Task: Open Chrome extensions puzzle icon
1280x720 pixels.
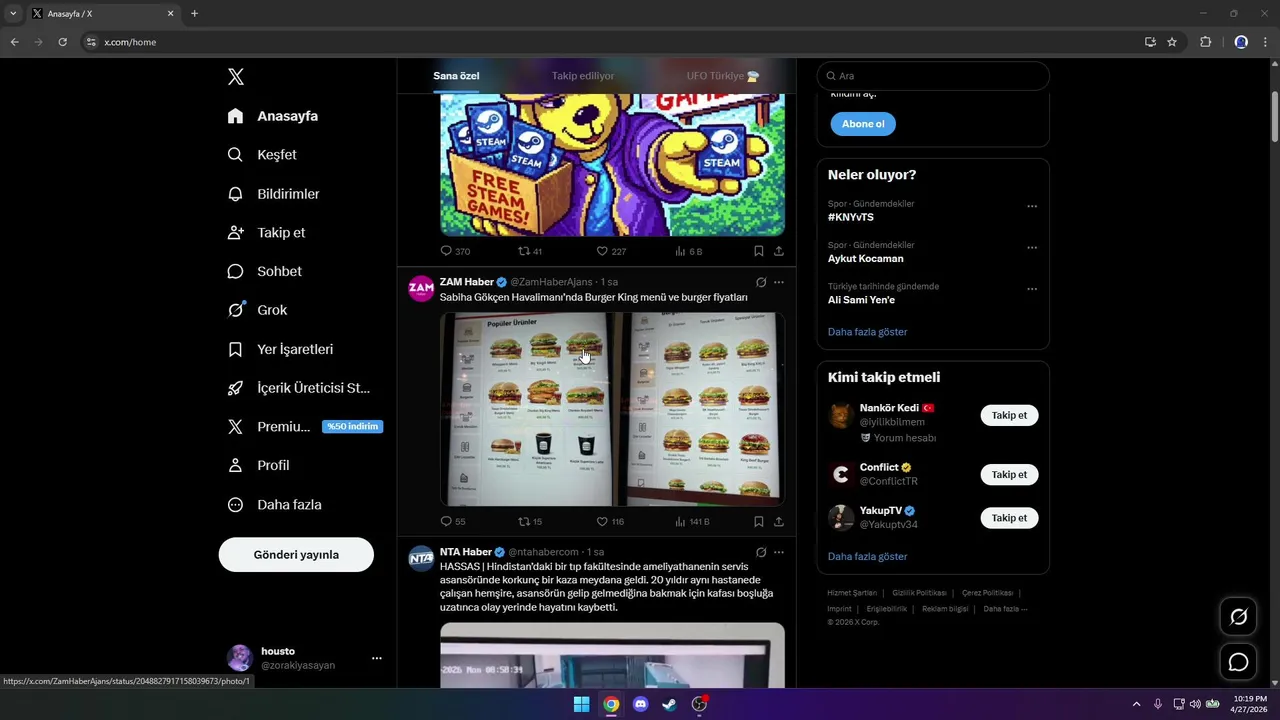Action: point(1205,42)
